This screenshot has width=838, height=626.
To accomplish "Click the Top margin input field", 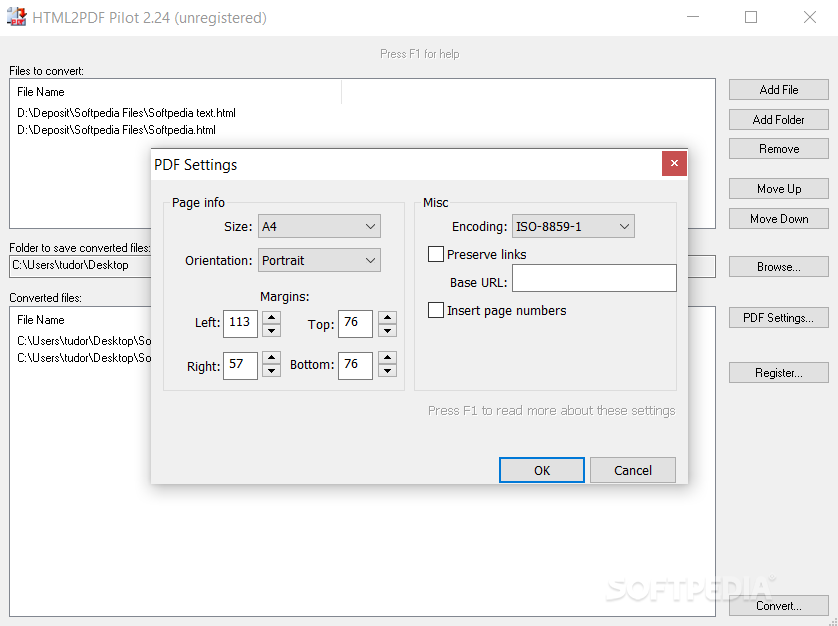I will (355, 323).
